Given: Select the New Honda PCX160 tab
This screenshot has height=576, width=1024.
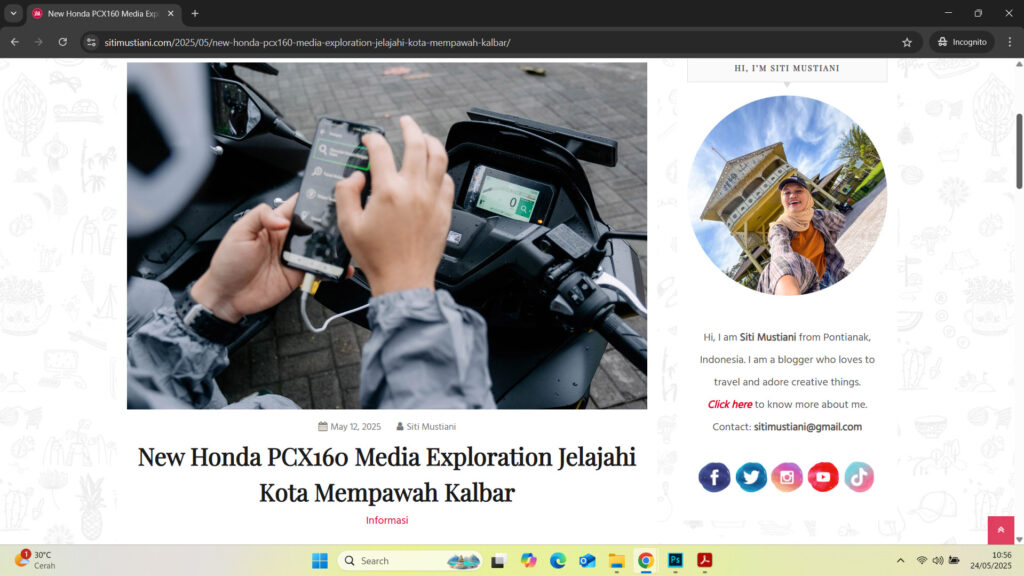Looking at the screenshot, I should 104,13.
